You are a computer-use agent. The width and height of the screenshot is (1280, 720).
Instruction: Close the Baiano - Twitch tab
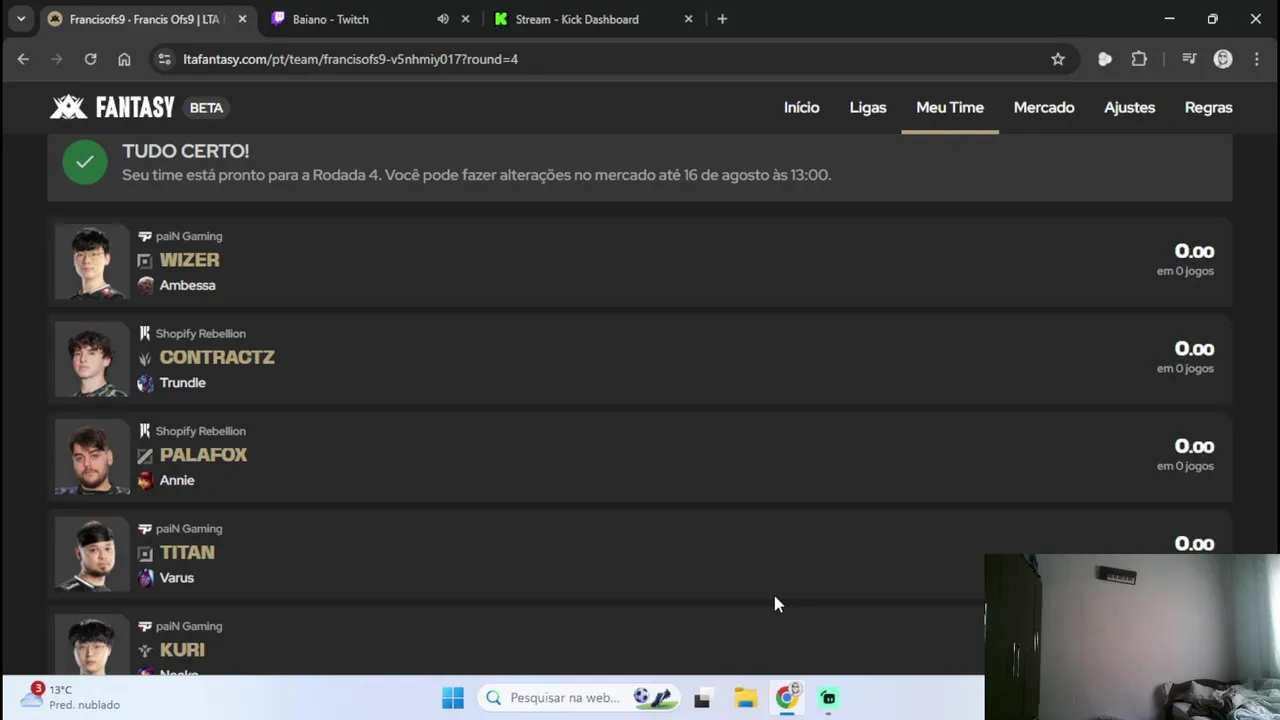465,19
